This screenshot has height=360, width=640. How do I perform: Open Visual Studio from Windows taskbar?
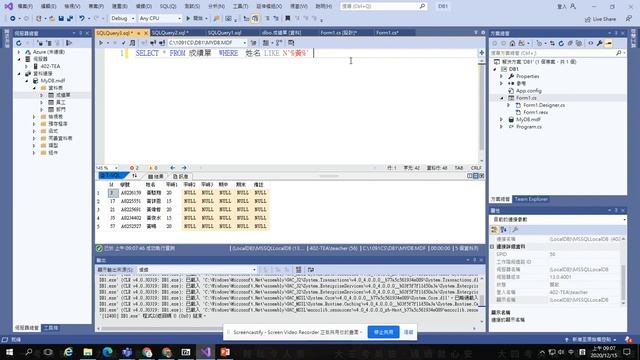pyautogui.click(x=205, y=352)
